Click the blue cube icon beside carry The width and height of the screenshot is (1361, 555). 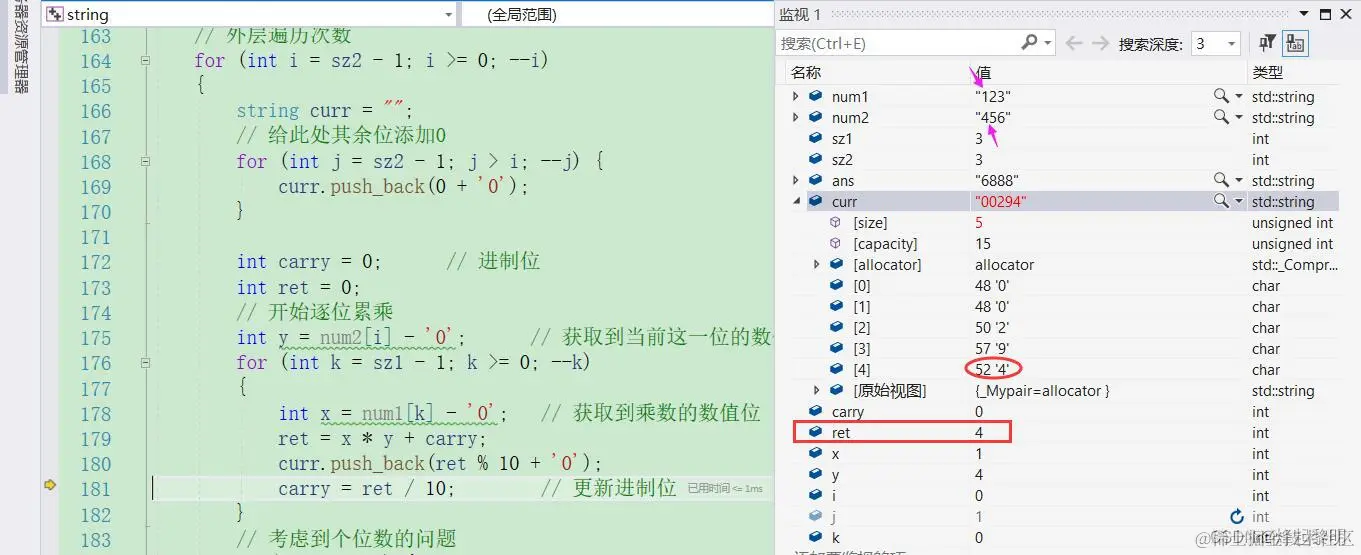tap(815, 411)
